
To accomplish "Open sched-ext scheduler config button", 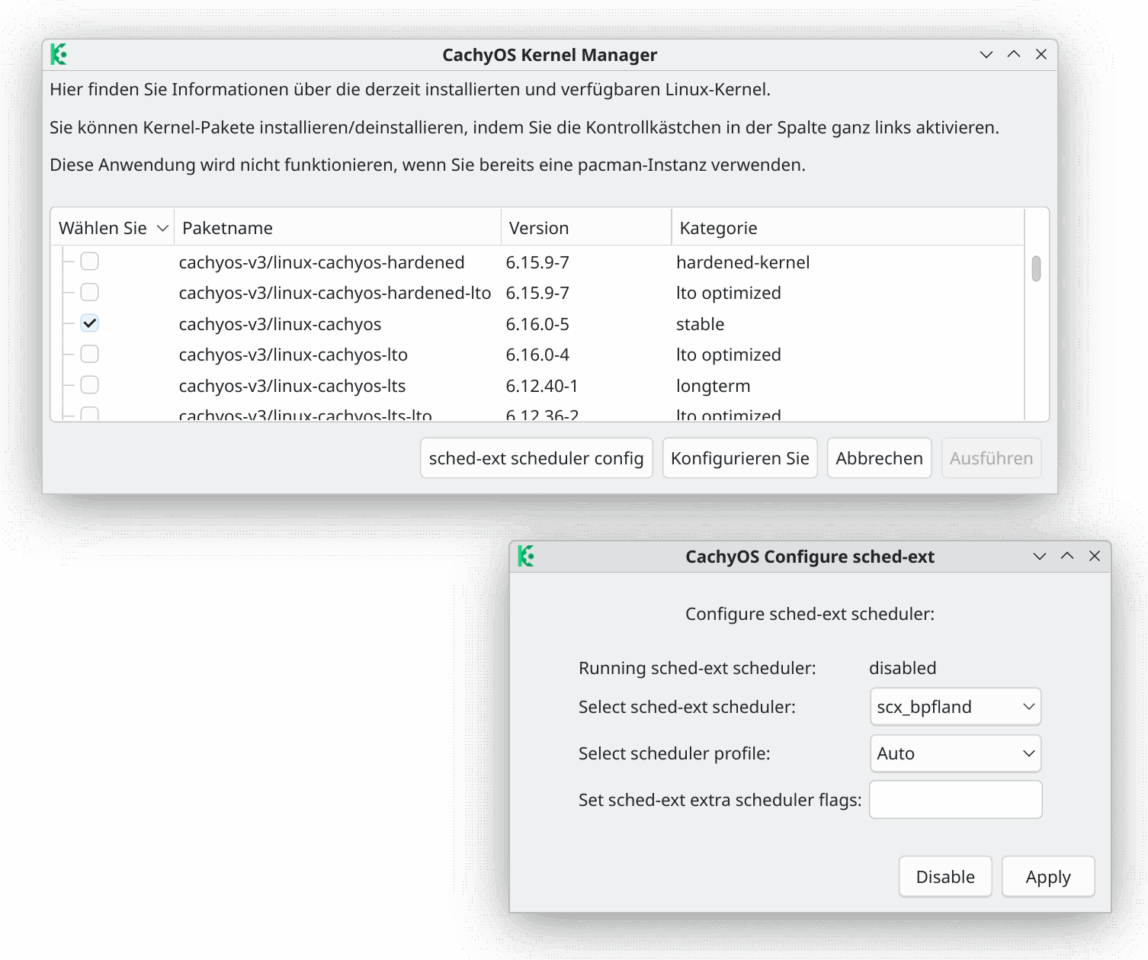I will pyautogui.click(x=536, y=459).
